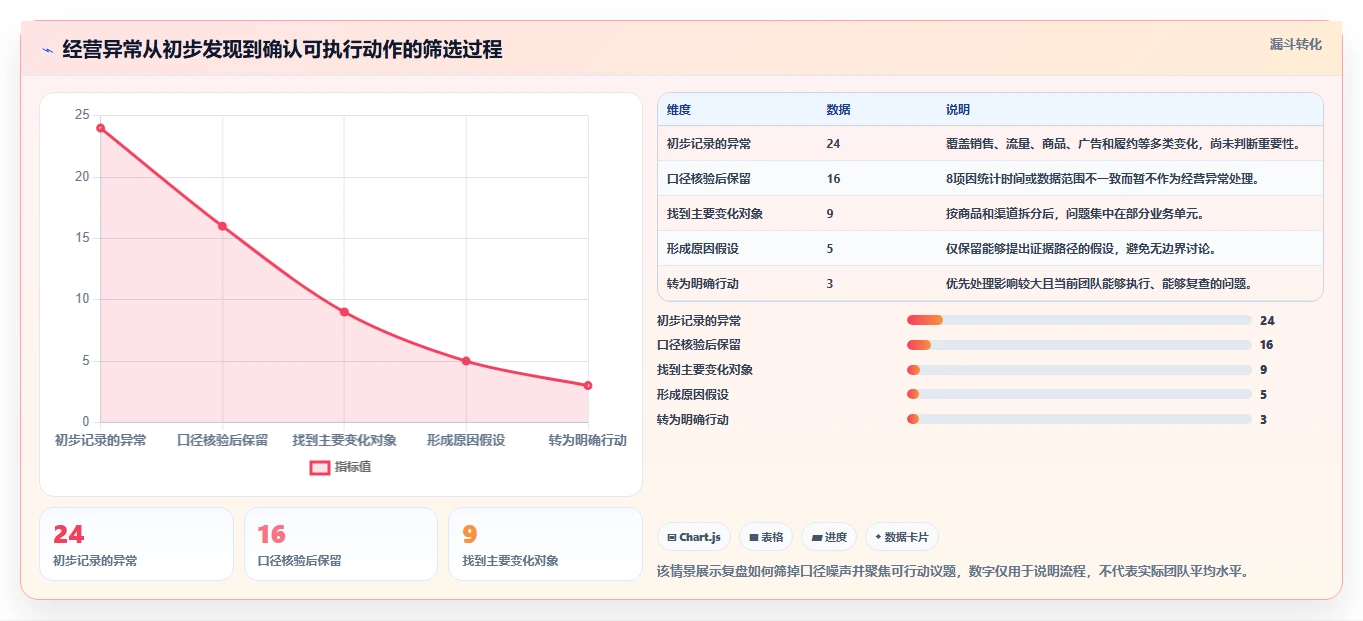Open the 9 找到主要变化对象 summary card
1363x621 pixels.
[x=545, y=544]
